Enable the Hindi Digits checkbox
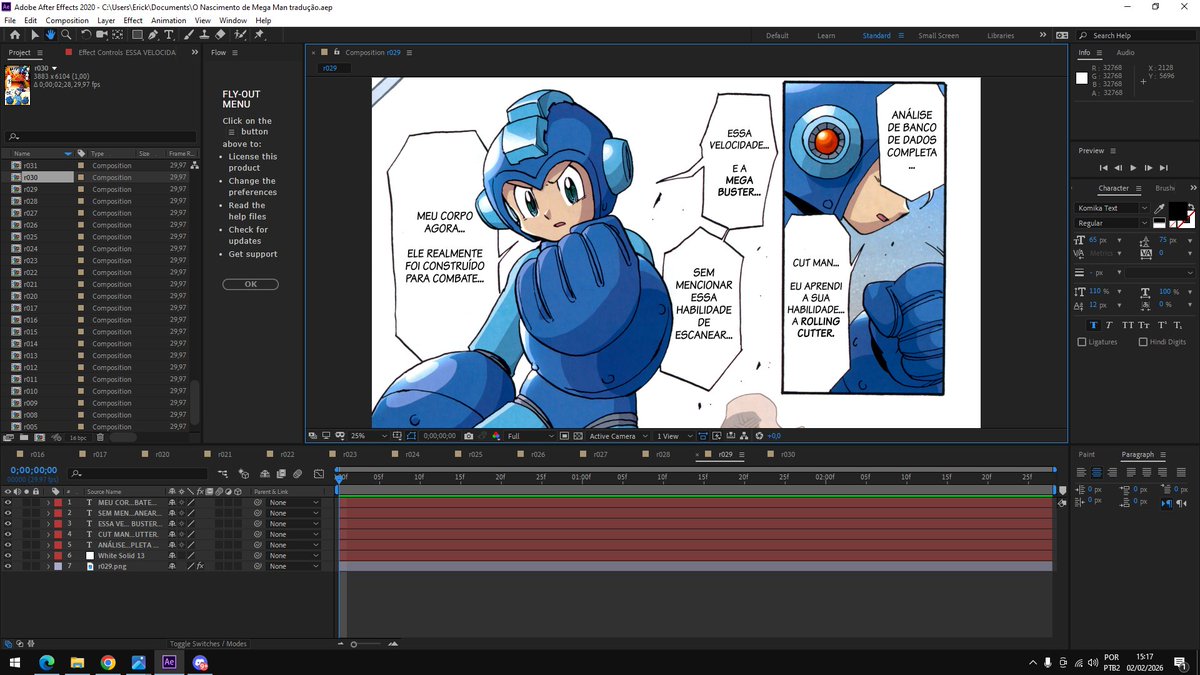 click(1143, 342)
